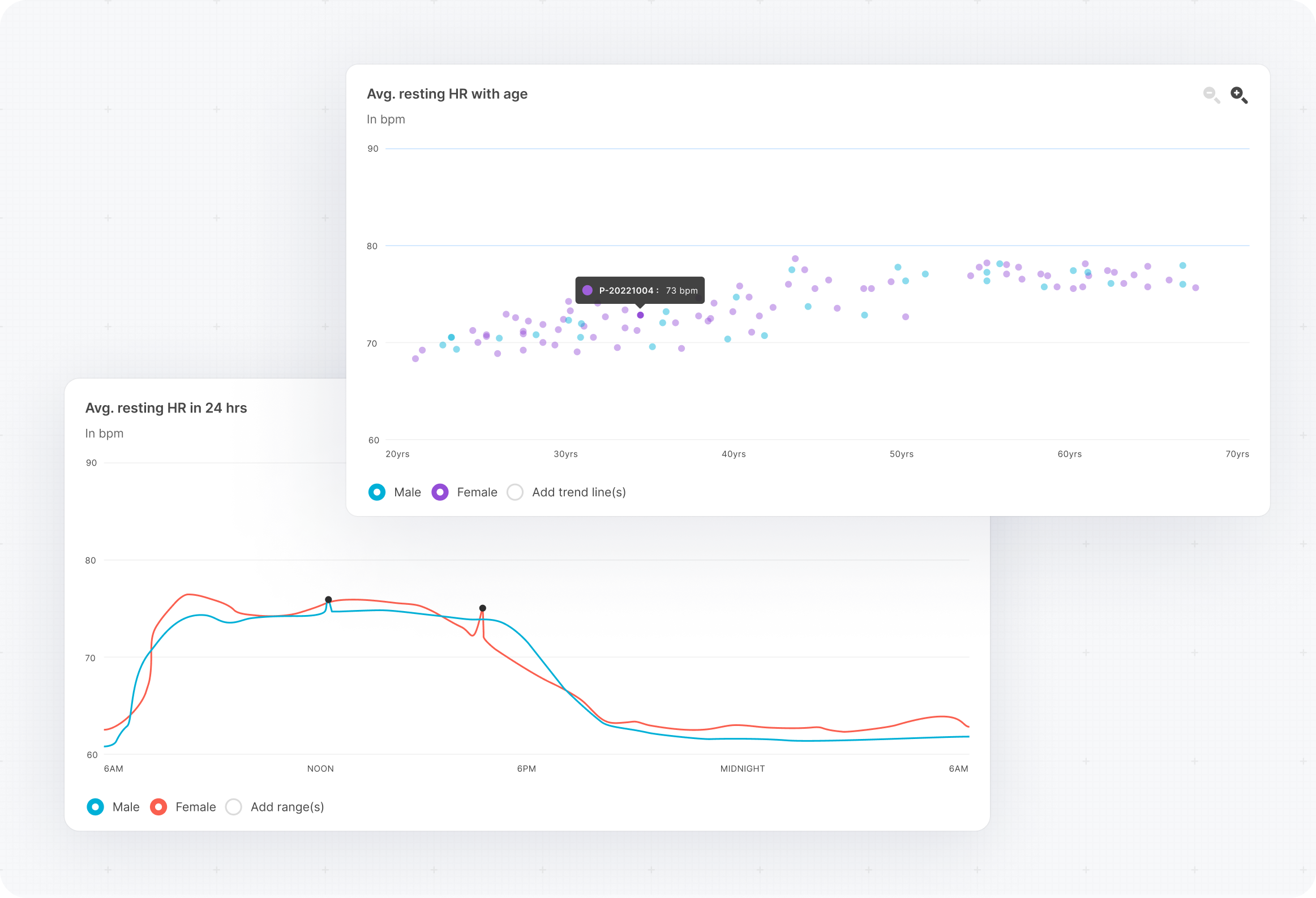The height and width of the screenshot is (898, 1316).
Task: Click the 'Add range(s)' text label
Action: 287,807
